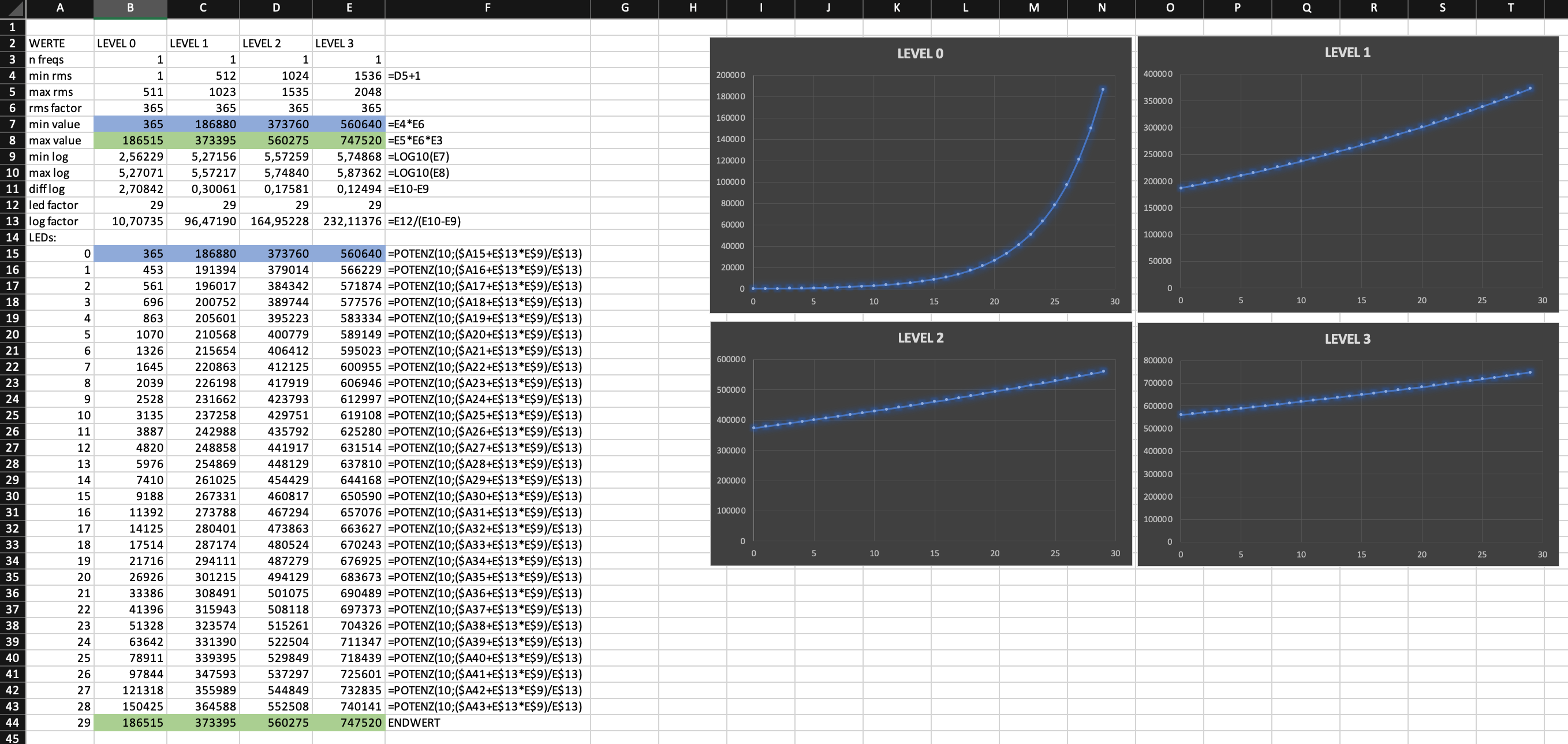Click the LEVEL 3 chart title
Screen dimensions: 1568x744
click(1347, 339)
